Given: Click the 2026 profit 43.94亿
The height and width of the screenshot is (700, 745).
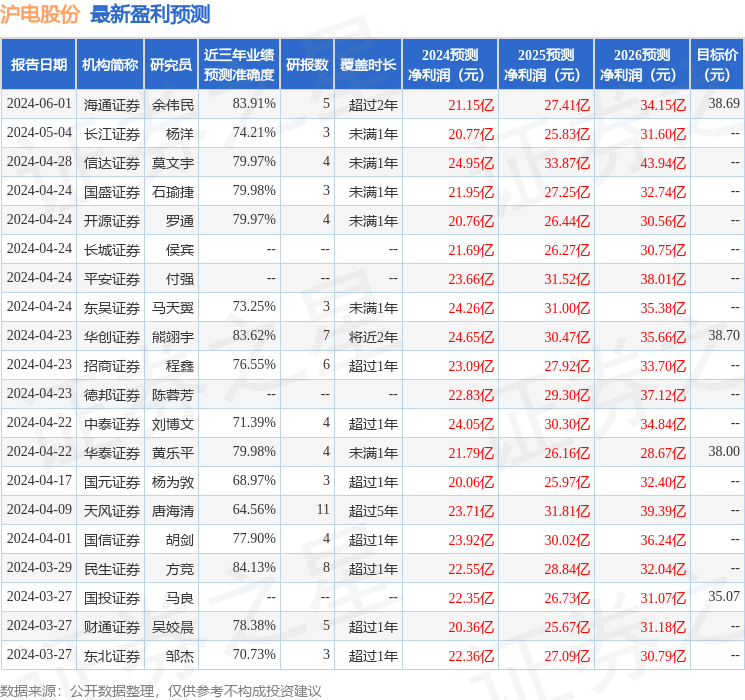Looking at the screenshot, I should point(663,163).
